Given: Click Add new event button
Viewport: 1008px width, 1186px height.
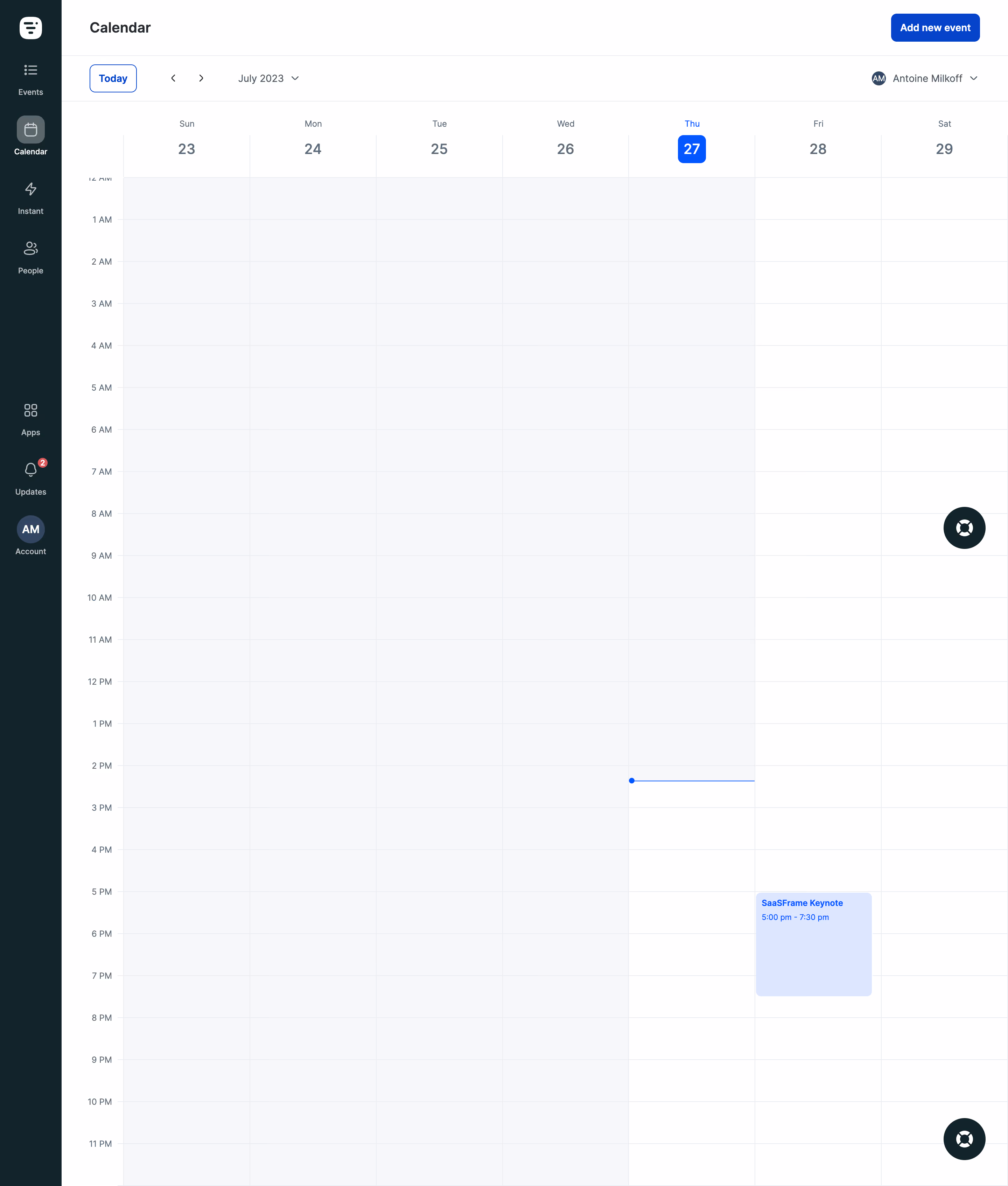Looking at the screenshot, I should coord(935,27).
